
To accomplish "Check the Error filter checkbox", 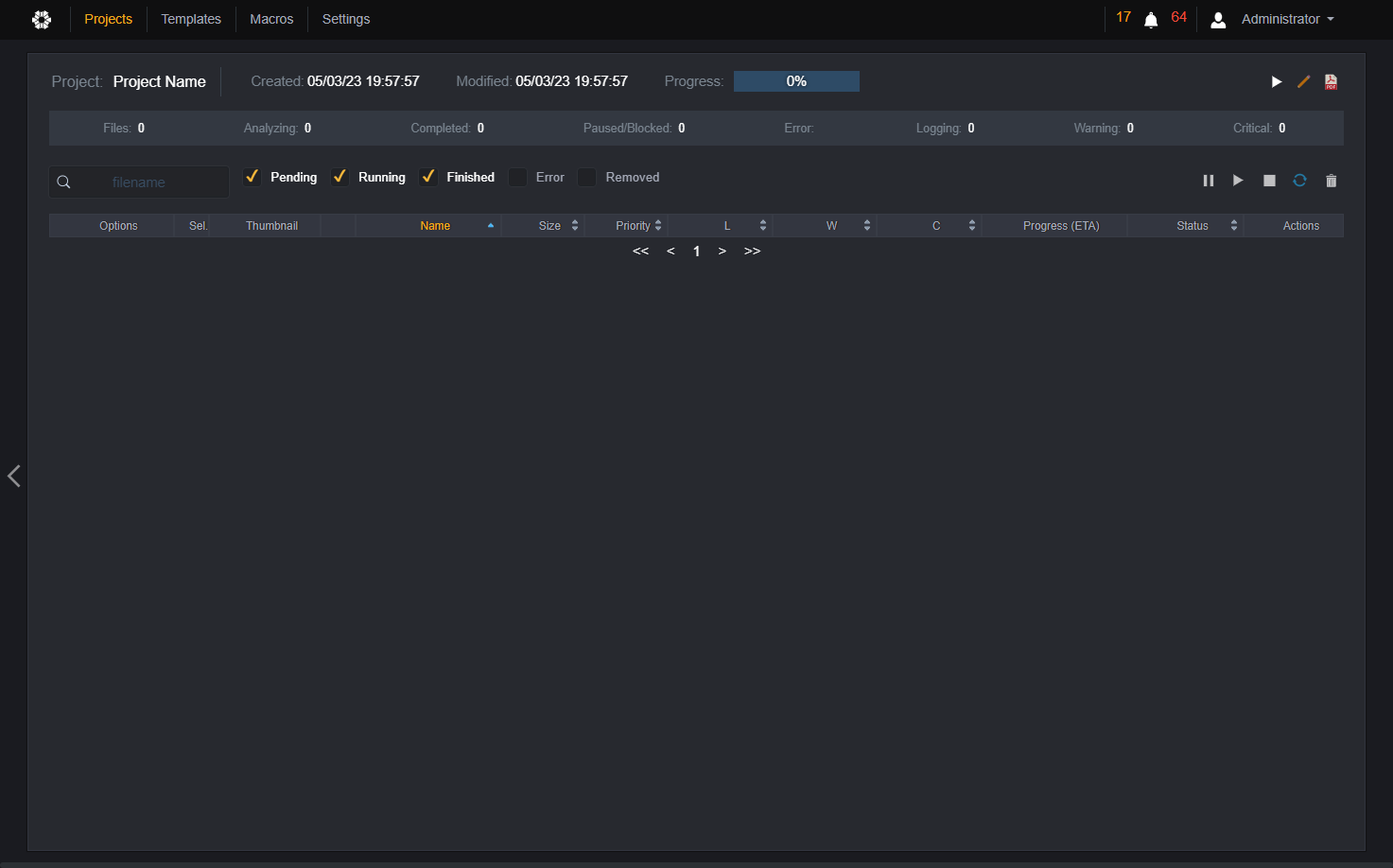I will pos(517,177).
